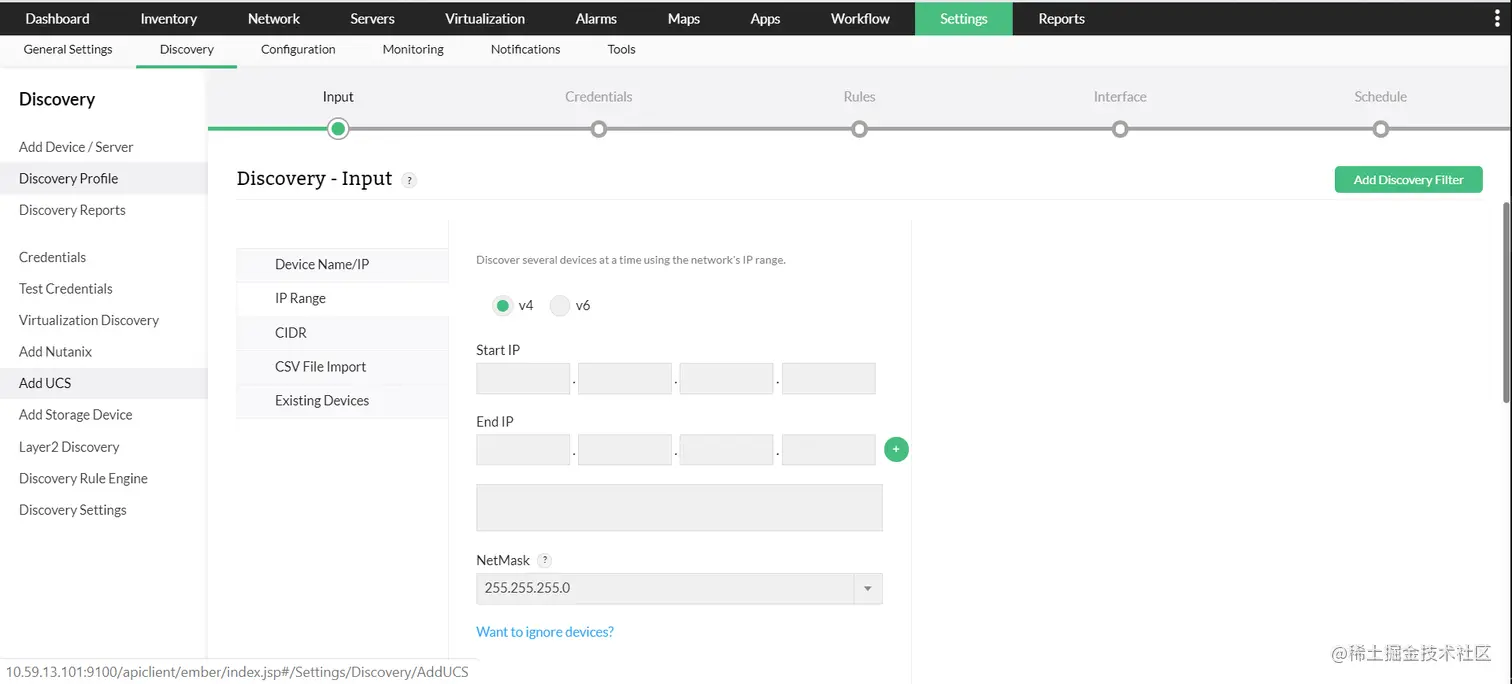Select Add Storage Device in the sidebar

click(75, 414)
